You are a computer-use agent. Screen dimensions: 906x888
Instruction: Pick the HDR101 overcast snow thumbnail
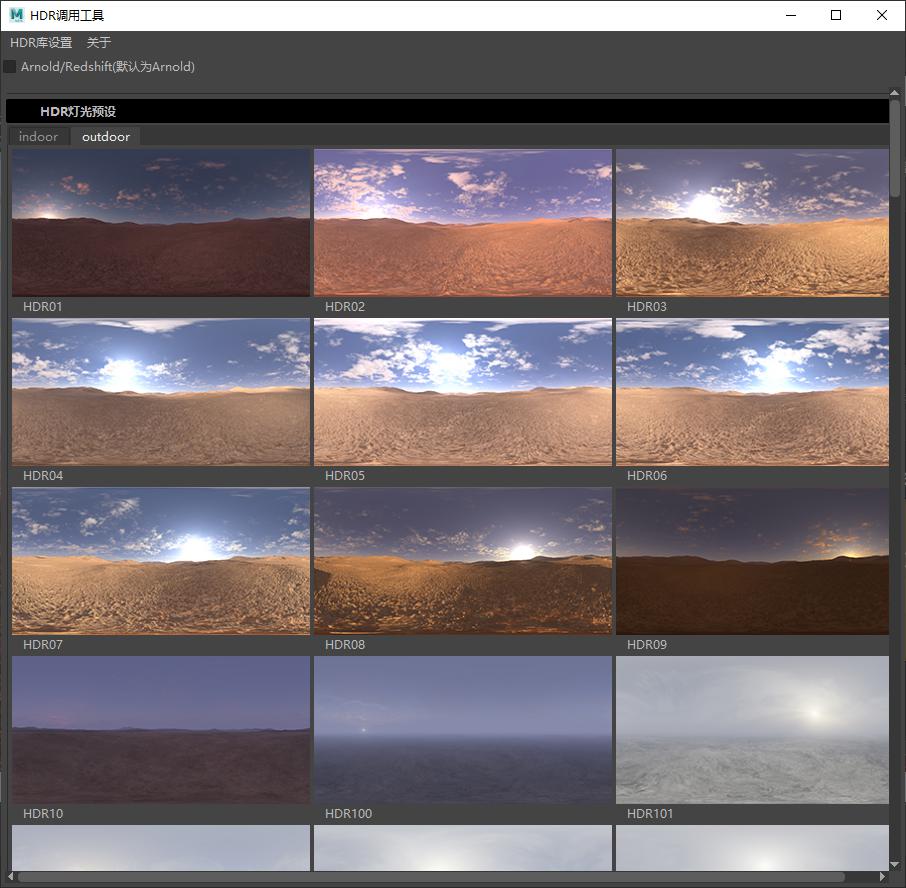(752, 730)
